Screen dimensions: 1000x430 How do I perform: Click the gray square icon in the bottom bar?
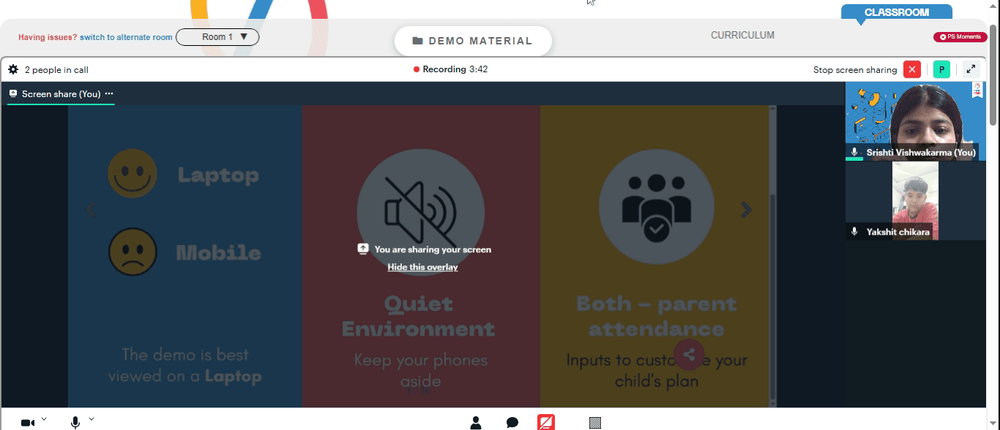pyautogui.click(x=595, y=422)
